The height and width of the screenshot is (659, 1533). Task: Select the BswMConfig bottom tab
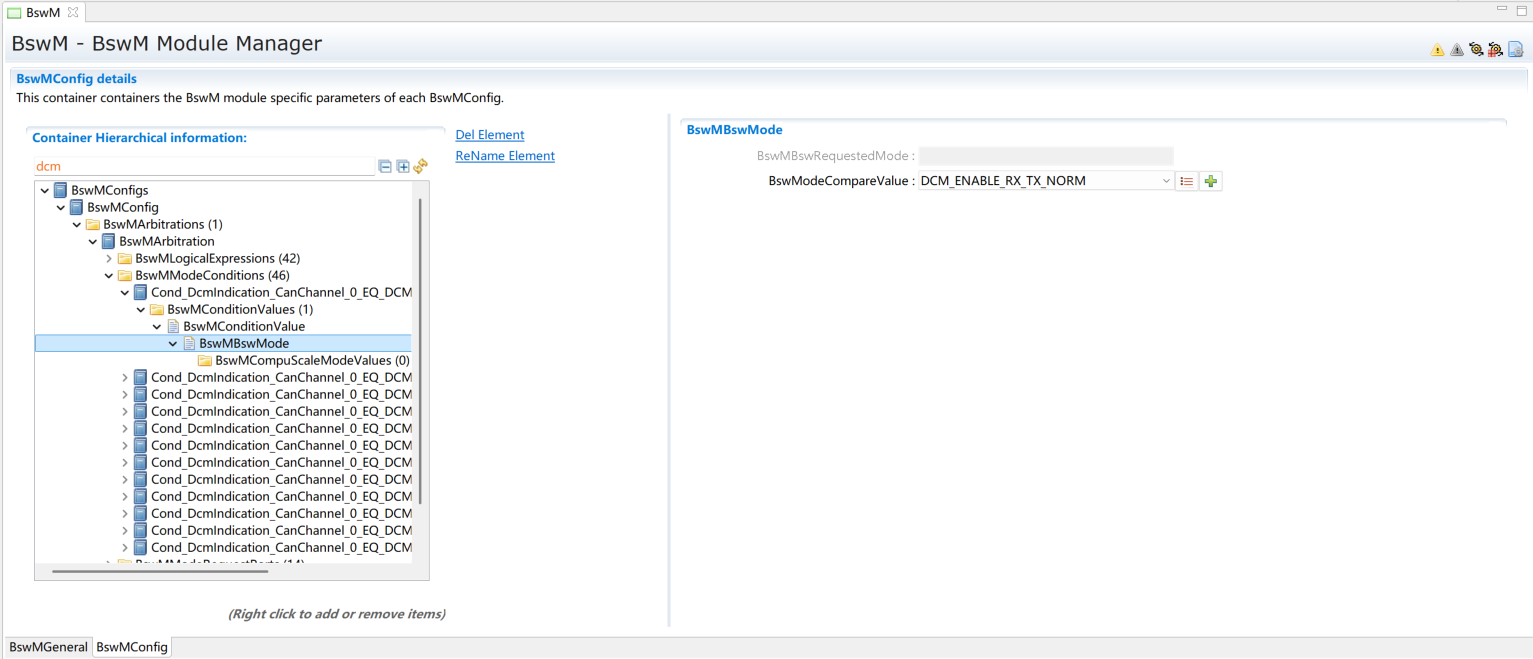tap(131, 647)
